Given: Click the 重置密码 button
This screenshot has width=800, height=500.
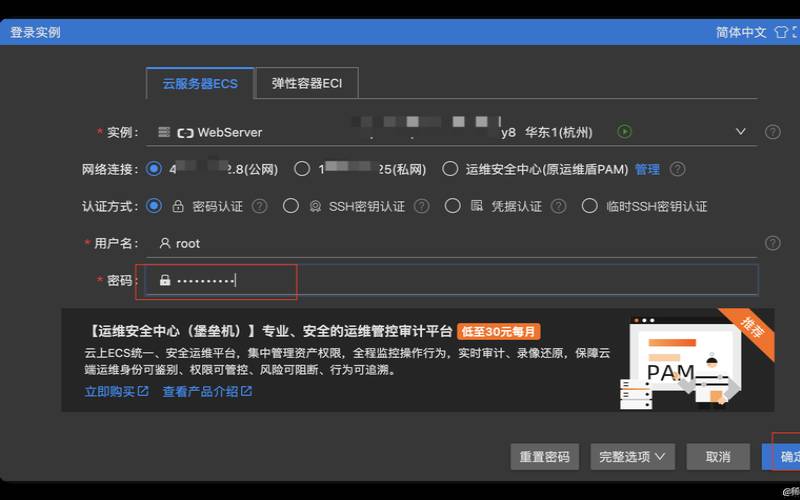Looking at the screenshot, I should click(x=544, y=457).
